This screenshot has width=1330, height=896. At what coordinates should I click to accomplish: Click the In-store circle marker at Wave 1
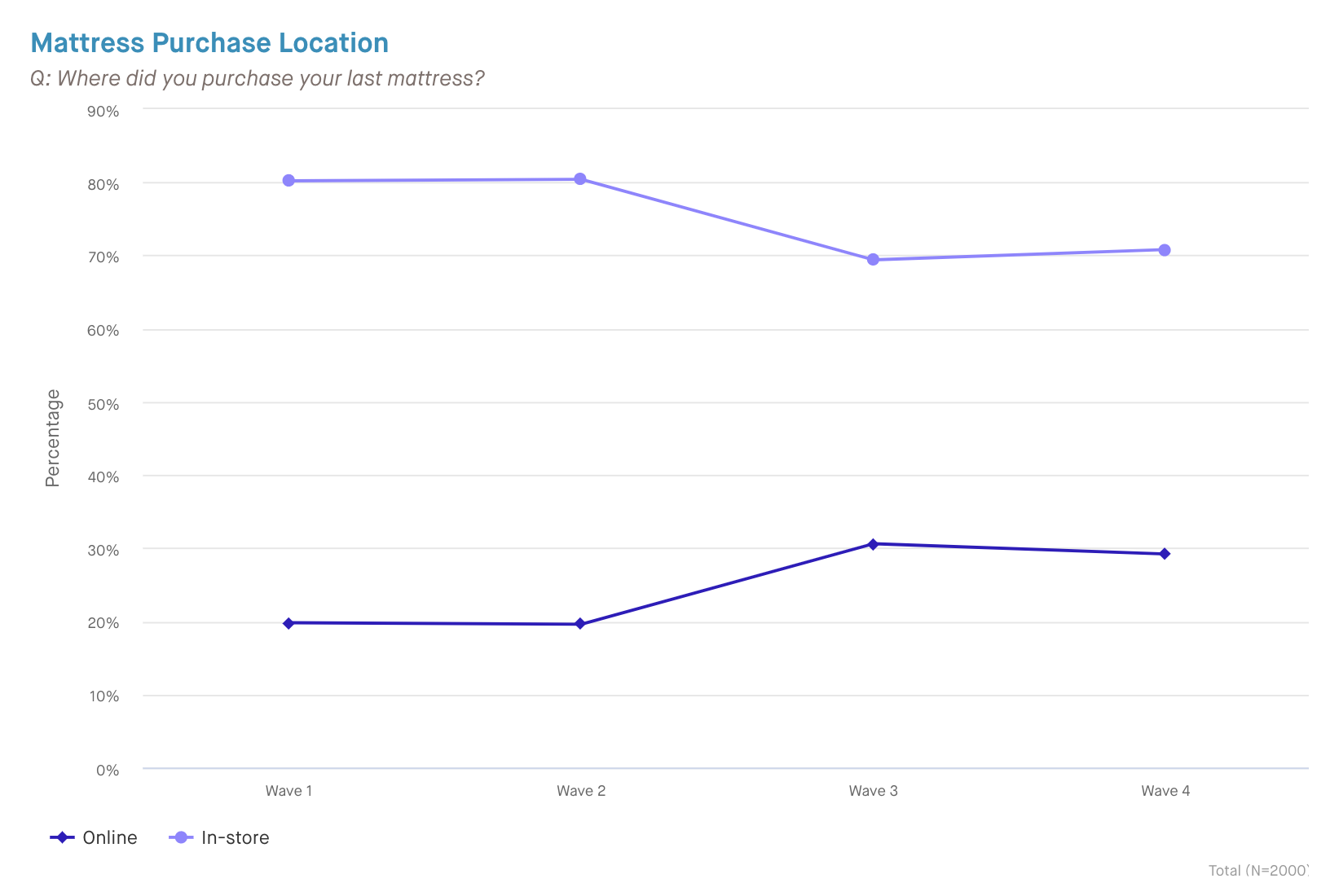click(288, 181)
